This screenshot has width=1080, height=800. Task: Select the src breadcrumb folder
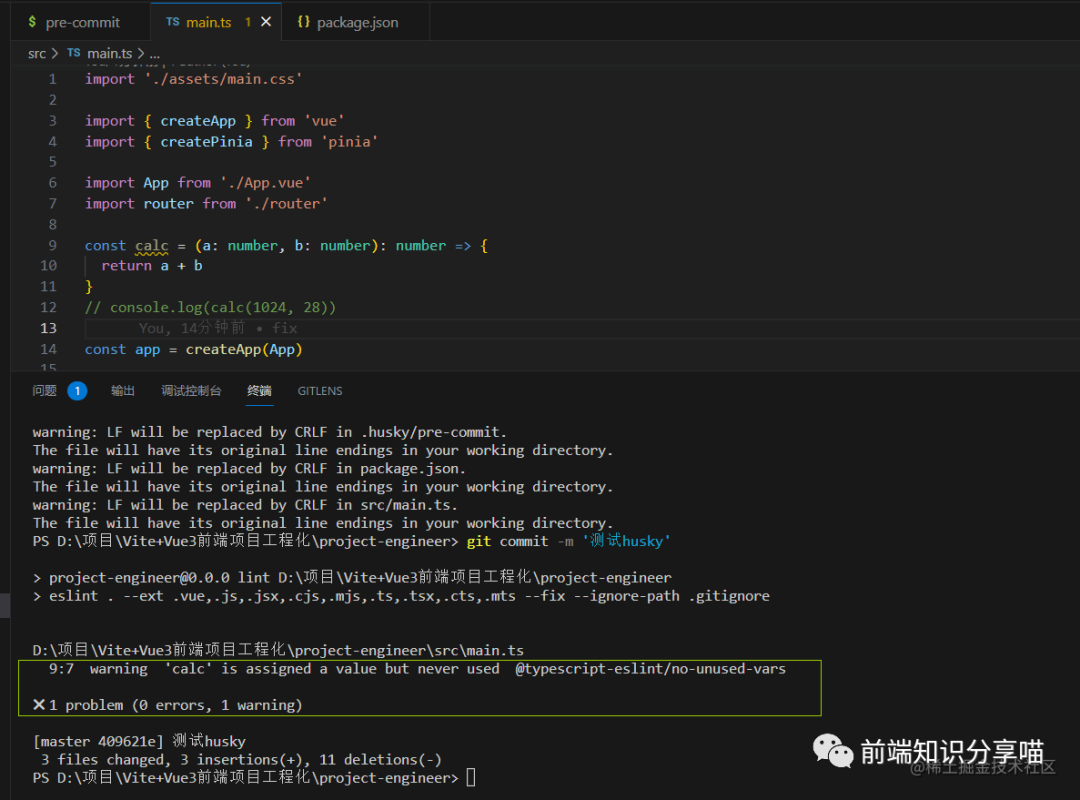click(37, 53)
